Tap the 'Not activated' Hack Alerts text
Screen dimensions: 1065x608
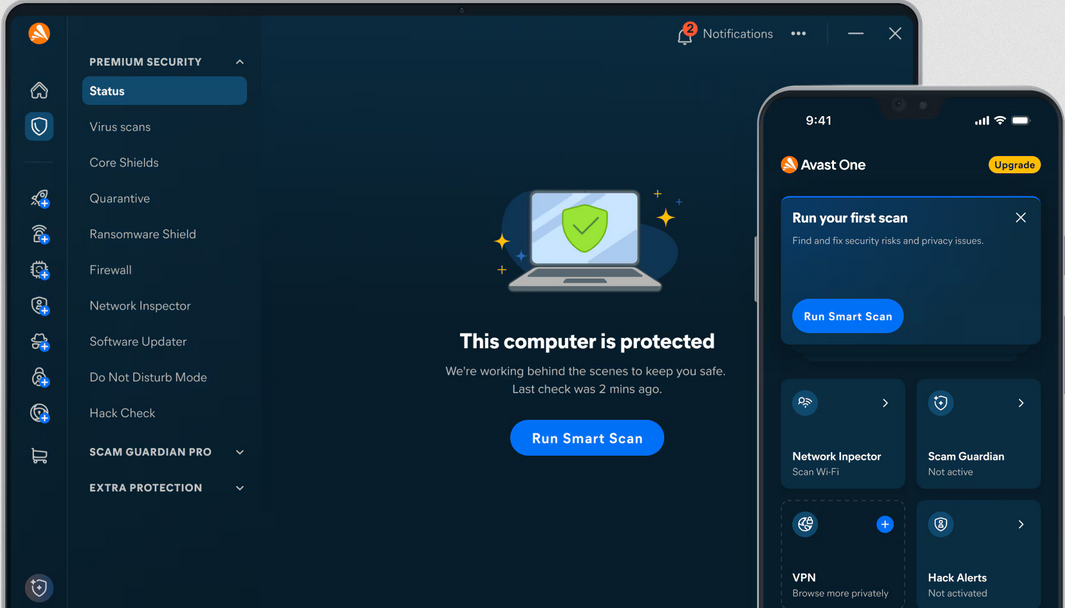tap(958, 593)
